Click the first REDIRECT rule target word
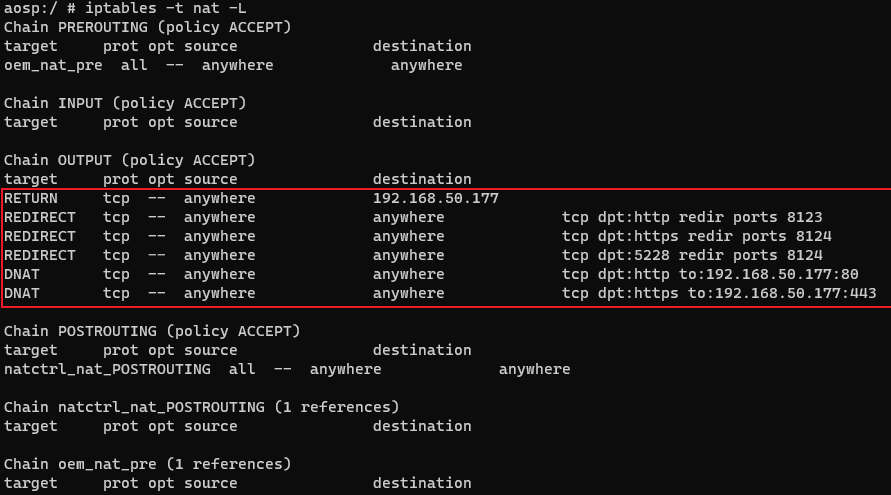This screenshot has height=495, width=891. pyautogui.click(x=40, y=217)
